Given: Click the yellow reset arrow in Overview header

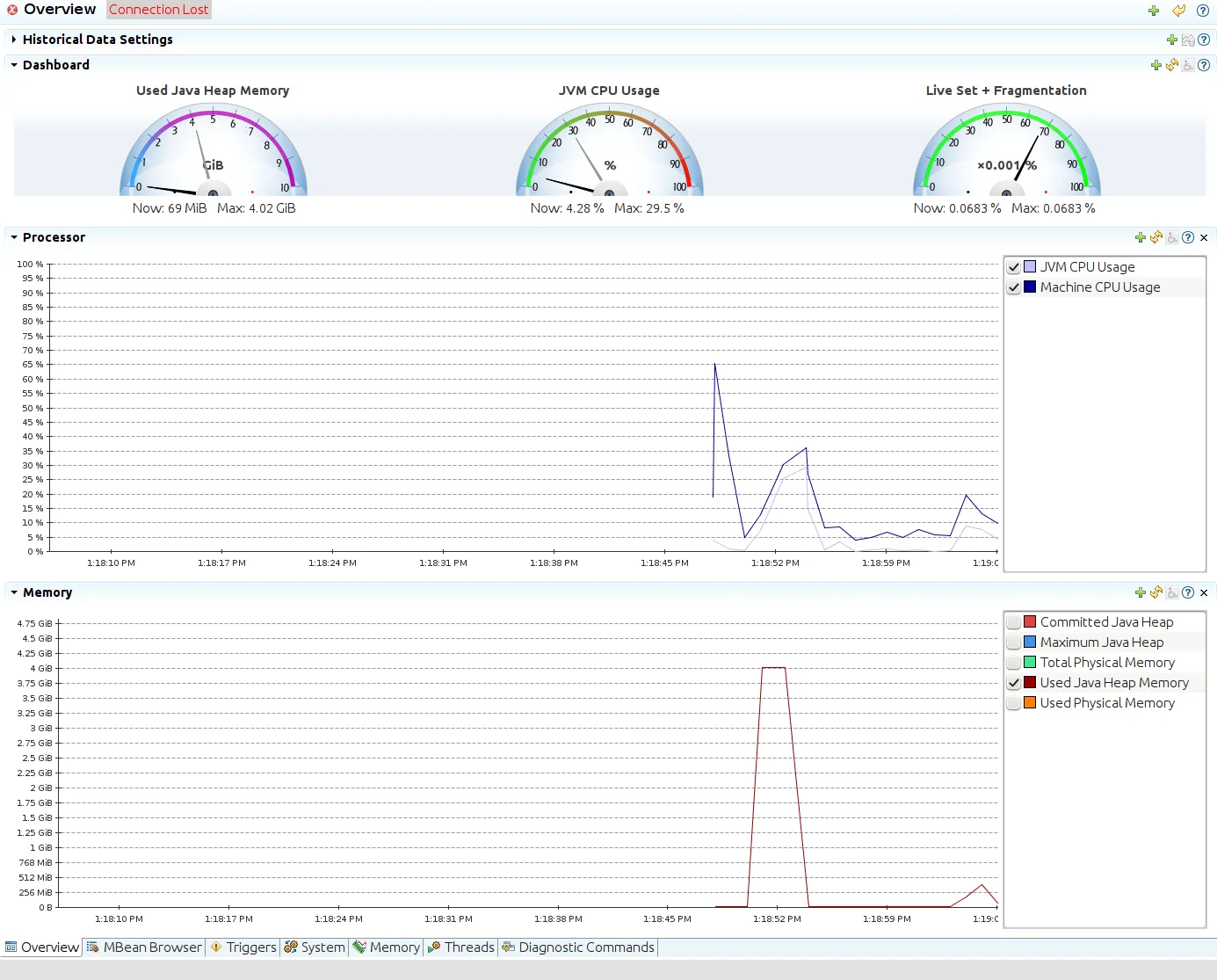Looking at the screenshot, I should 1179,11.
